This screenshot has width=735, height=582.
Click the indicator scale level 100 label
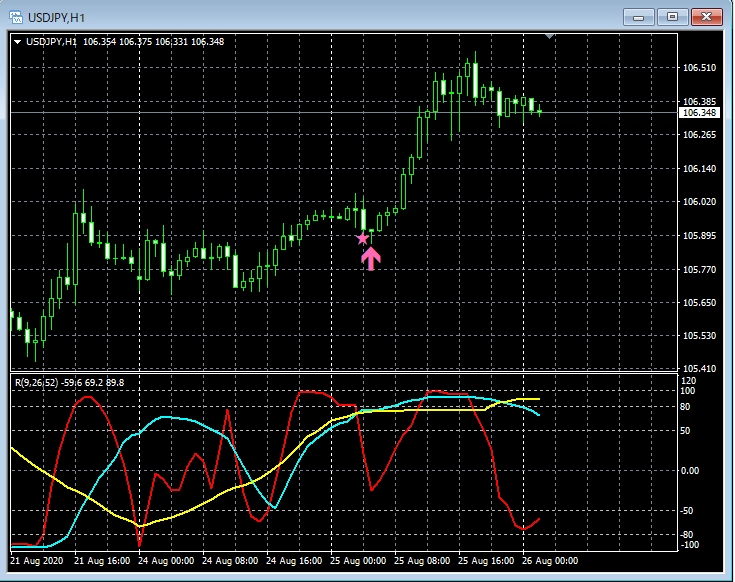pyautogui.click(x=689, y=393)
